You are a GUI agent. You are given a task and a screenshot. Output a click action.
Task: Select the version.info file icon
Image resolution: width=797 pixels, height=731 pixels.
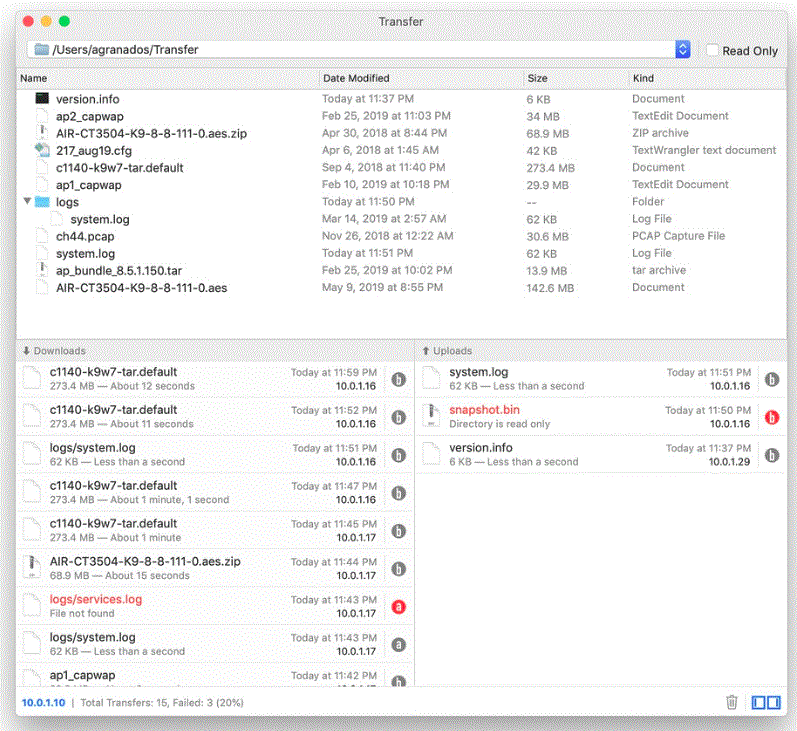point(42,98)
